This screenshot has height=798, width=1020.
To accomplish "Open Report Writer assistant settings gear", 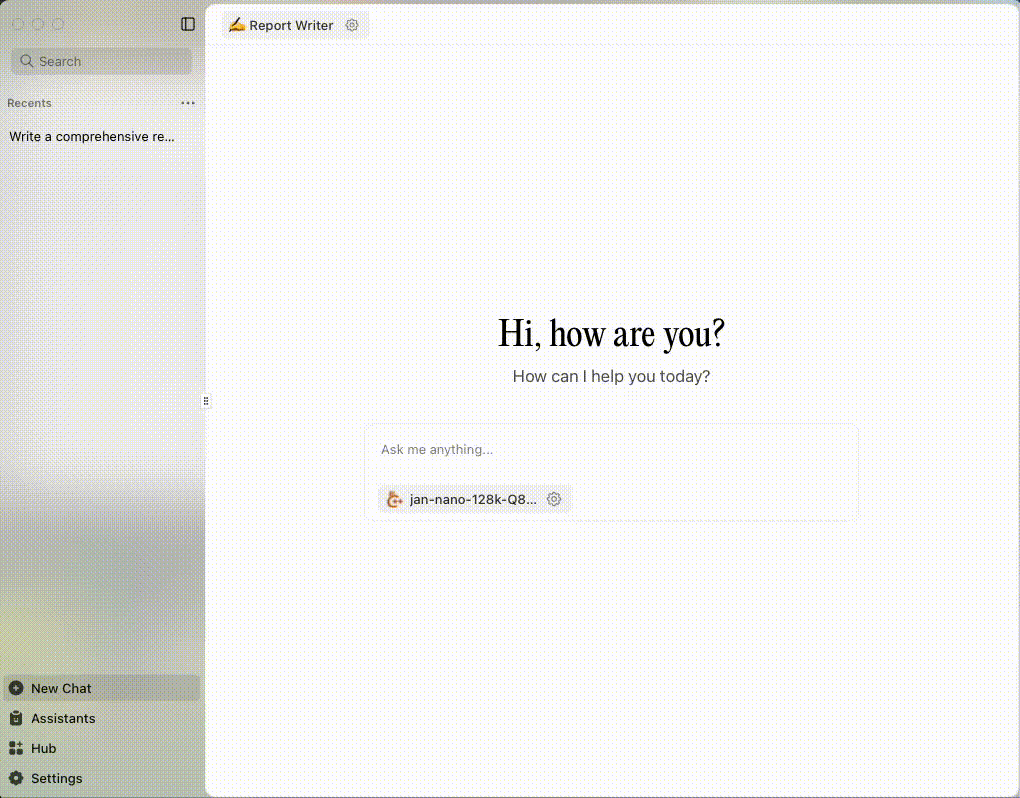I will (x=352, y=25).
